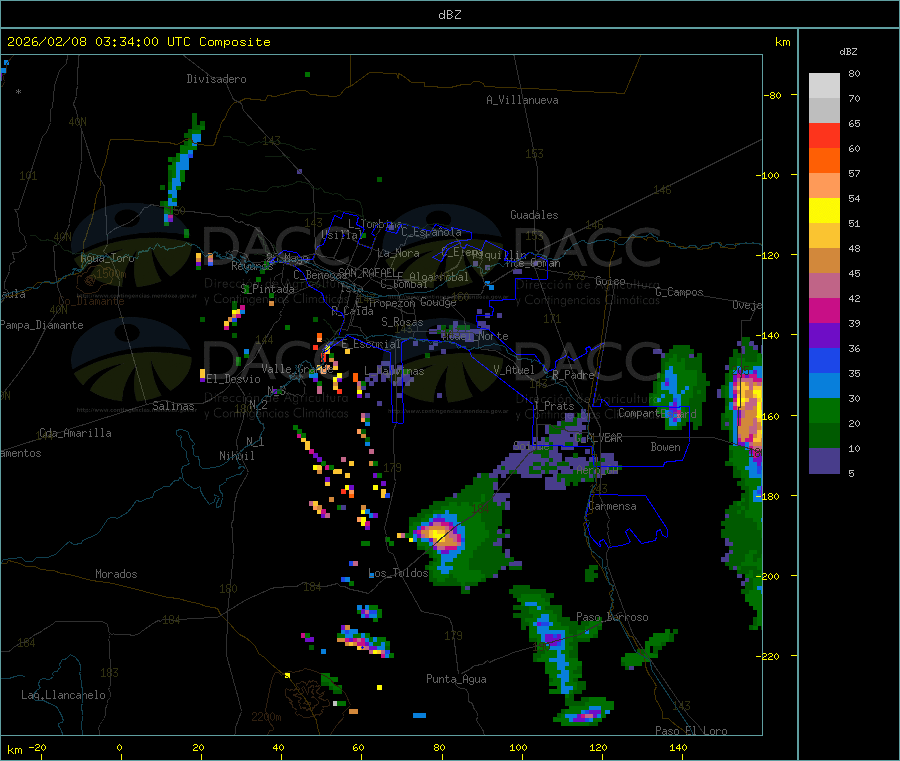Image resolution: width=900 pixels, height=761 pixels.
Task: Click the yellow 51 dBZ legend swatch
Action: pos(824,211)
